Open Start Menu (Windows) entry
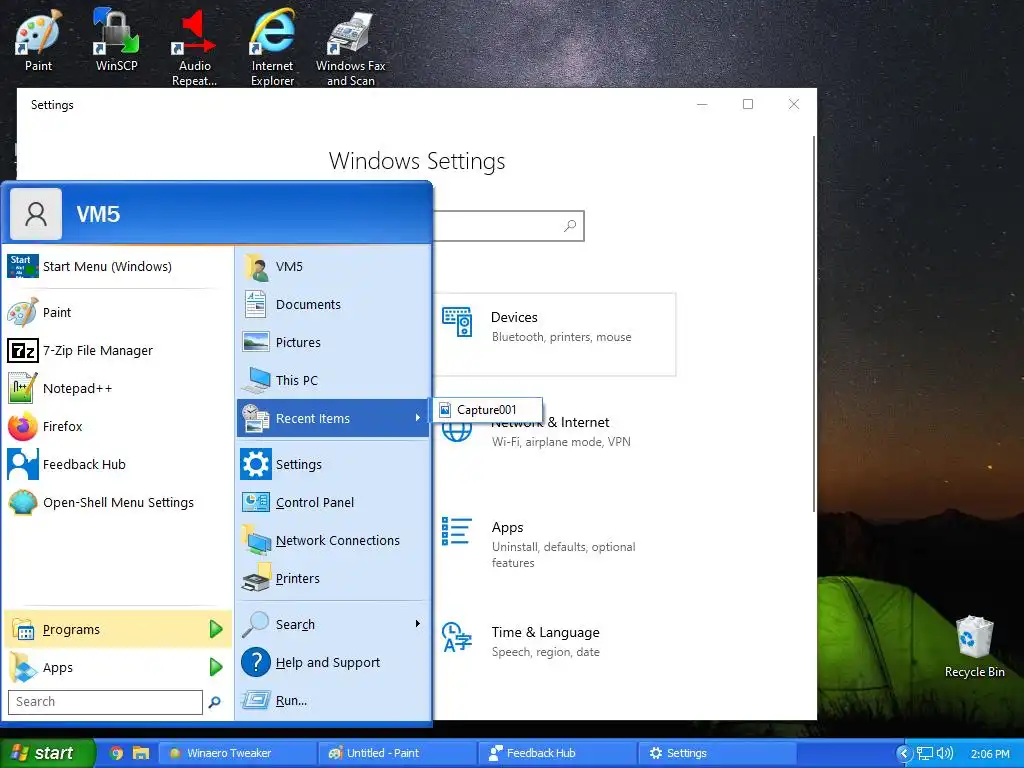The width and height of the screenshot is (1024, 768). 118,266
